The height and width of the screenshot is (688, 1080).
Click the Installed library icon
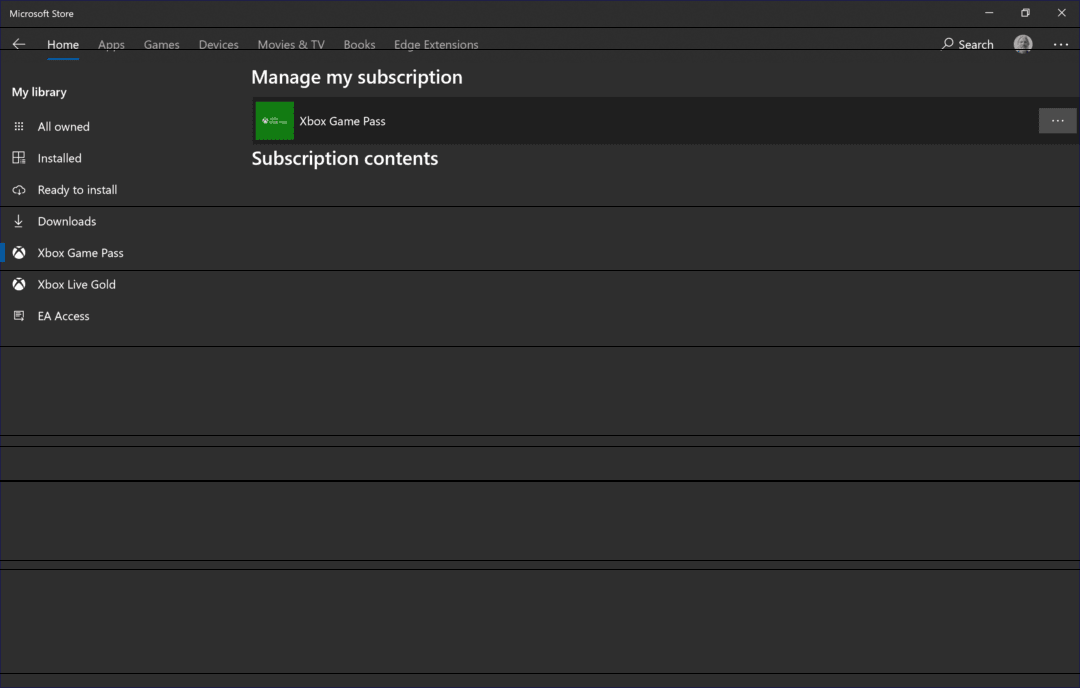pos(18,157)
